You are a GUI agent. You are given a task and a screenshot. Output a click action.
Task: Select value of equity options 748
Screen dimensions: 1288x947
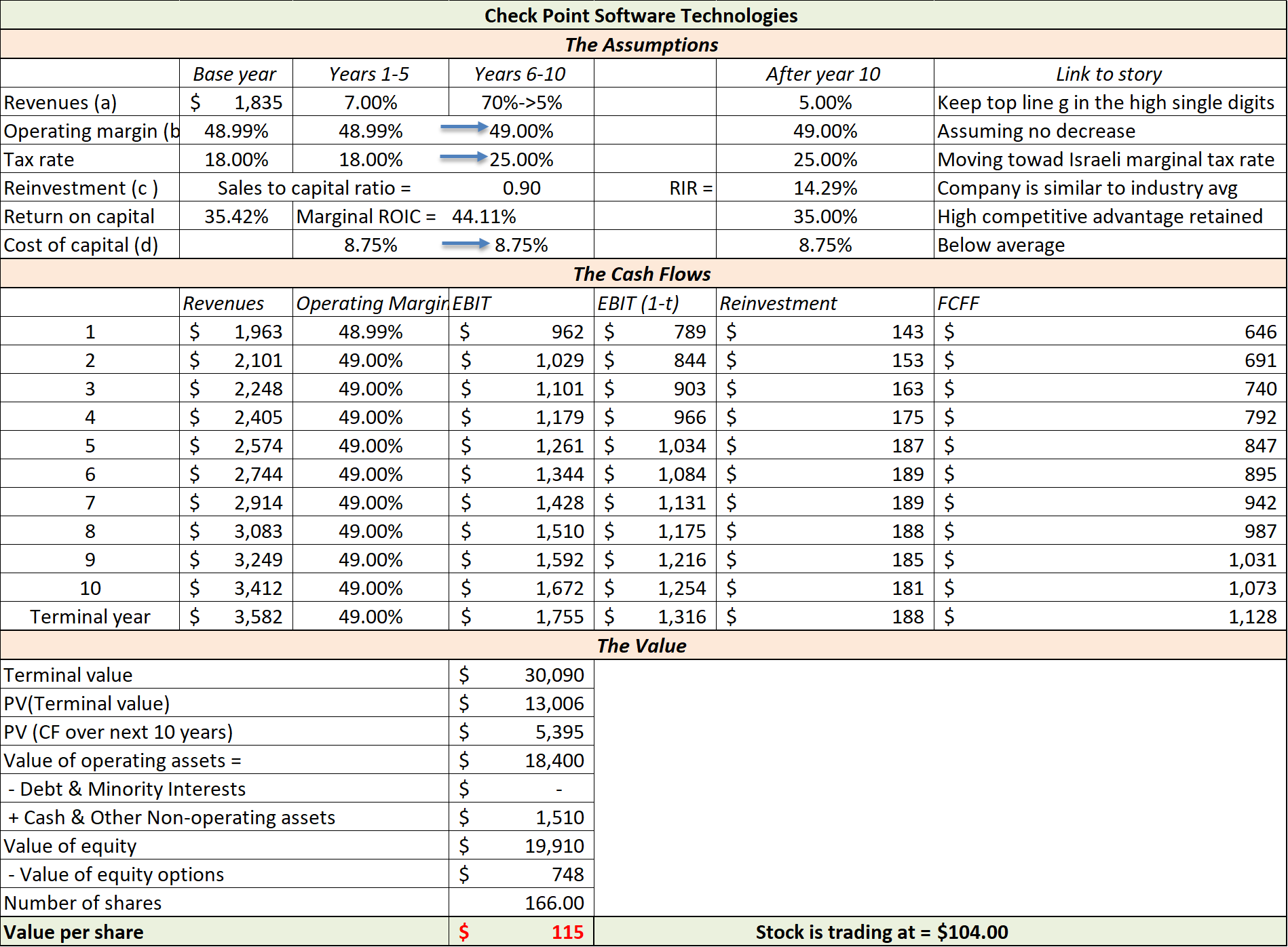tap(568, 874)
